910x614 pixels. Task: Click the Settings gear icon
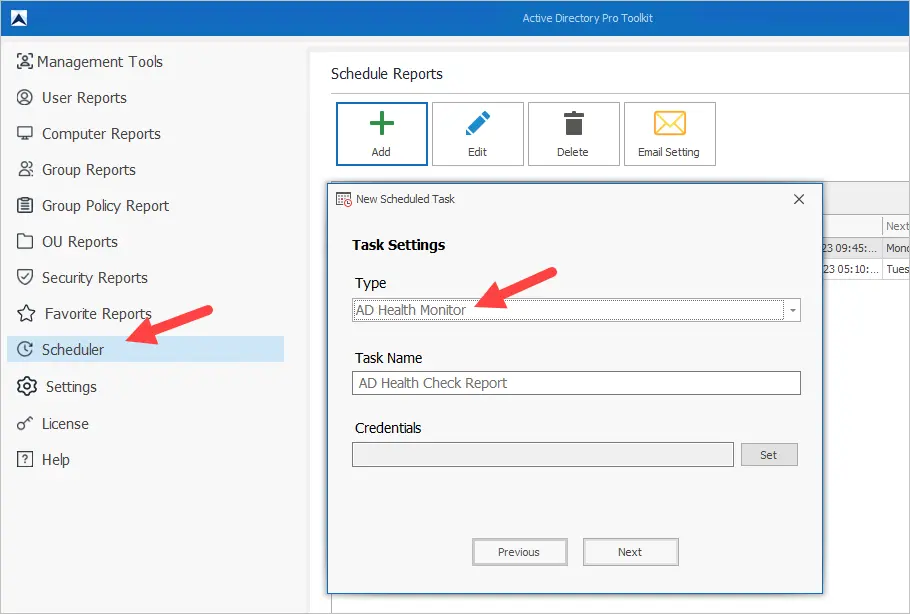[27, 386]
